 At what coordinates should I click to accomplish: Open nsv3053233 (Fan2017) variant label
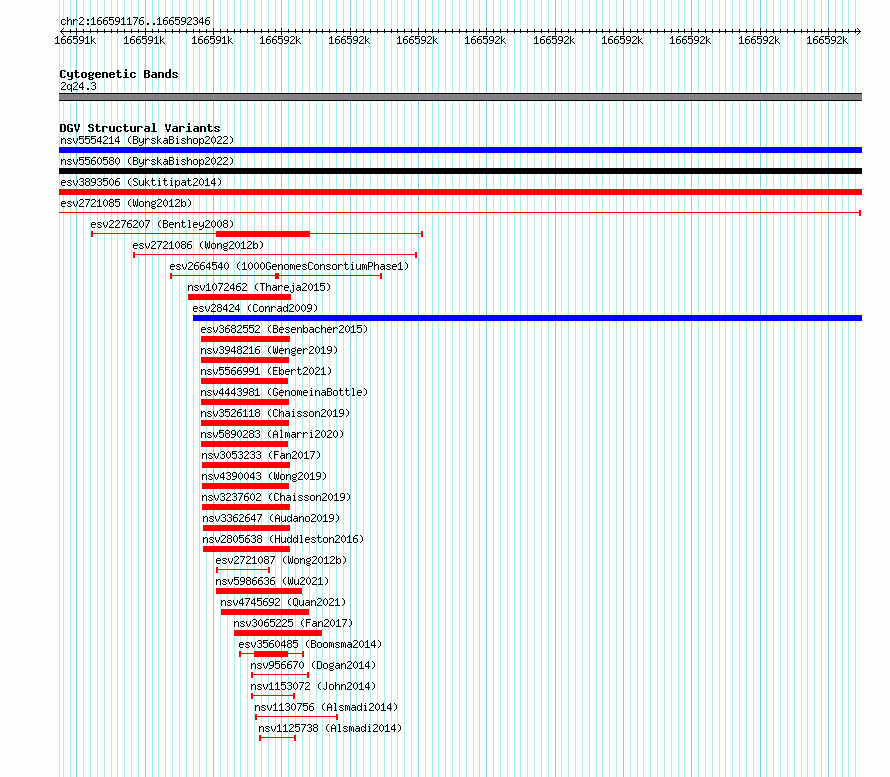(261, 455)
